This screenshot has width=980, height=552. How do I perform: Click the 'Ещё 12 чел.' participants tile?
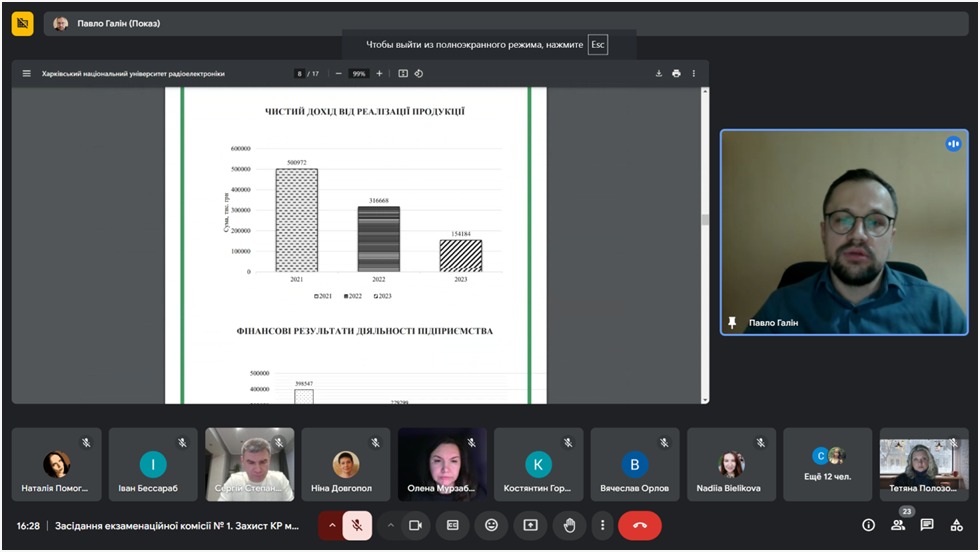pos(829,464)
